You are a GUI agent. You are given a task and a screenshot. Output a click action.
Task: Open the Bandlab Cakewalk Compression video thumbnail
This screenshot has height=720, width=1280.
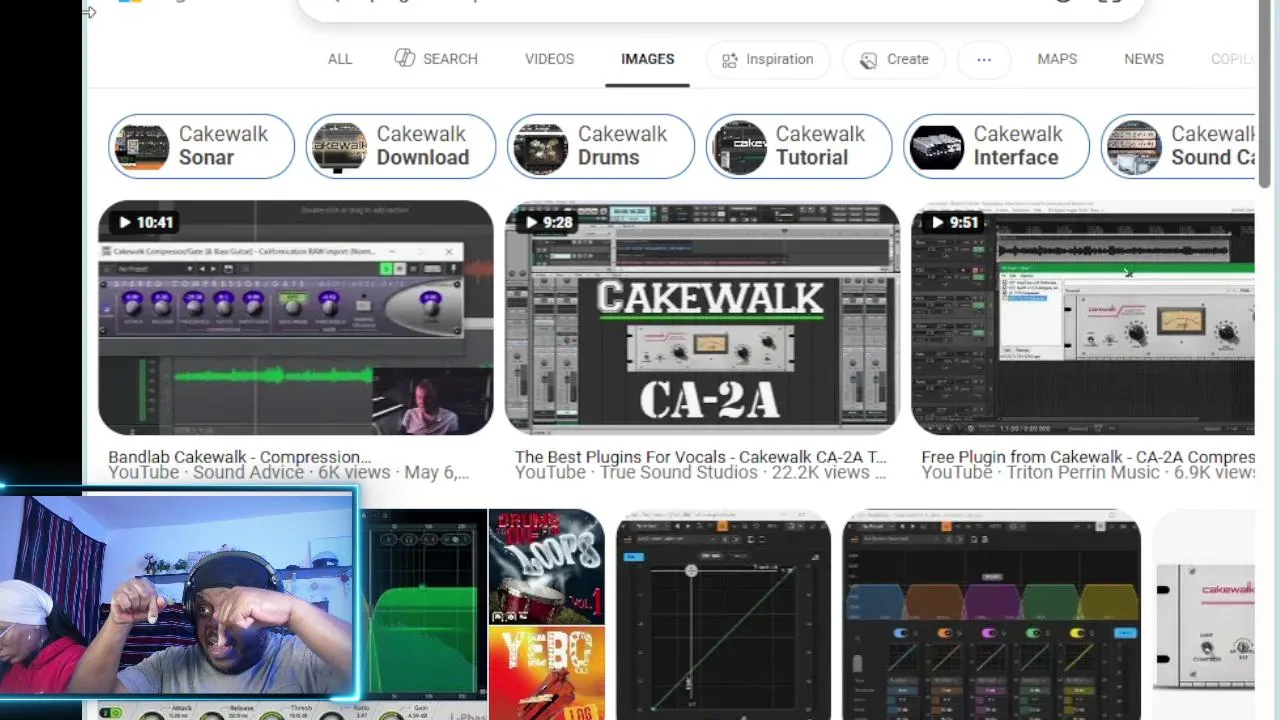coord(295,318)
